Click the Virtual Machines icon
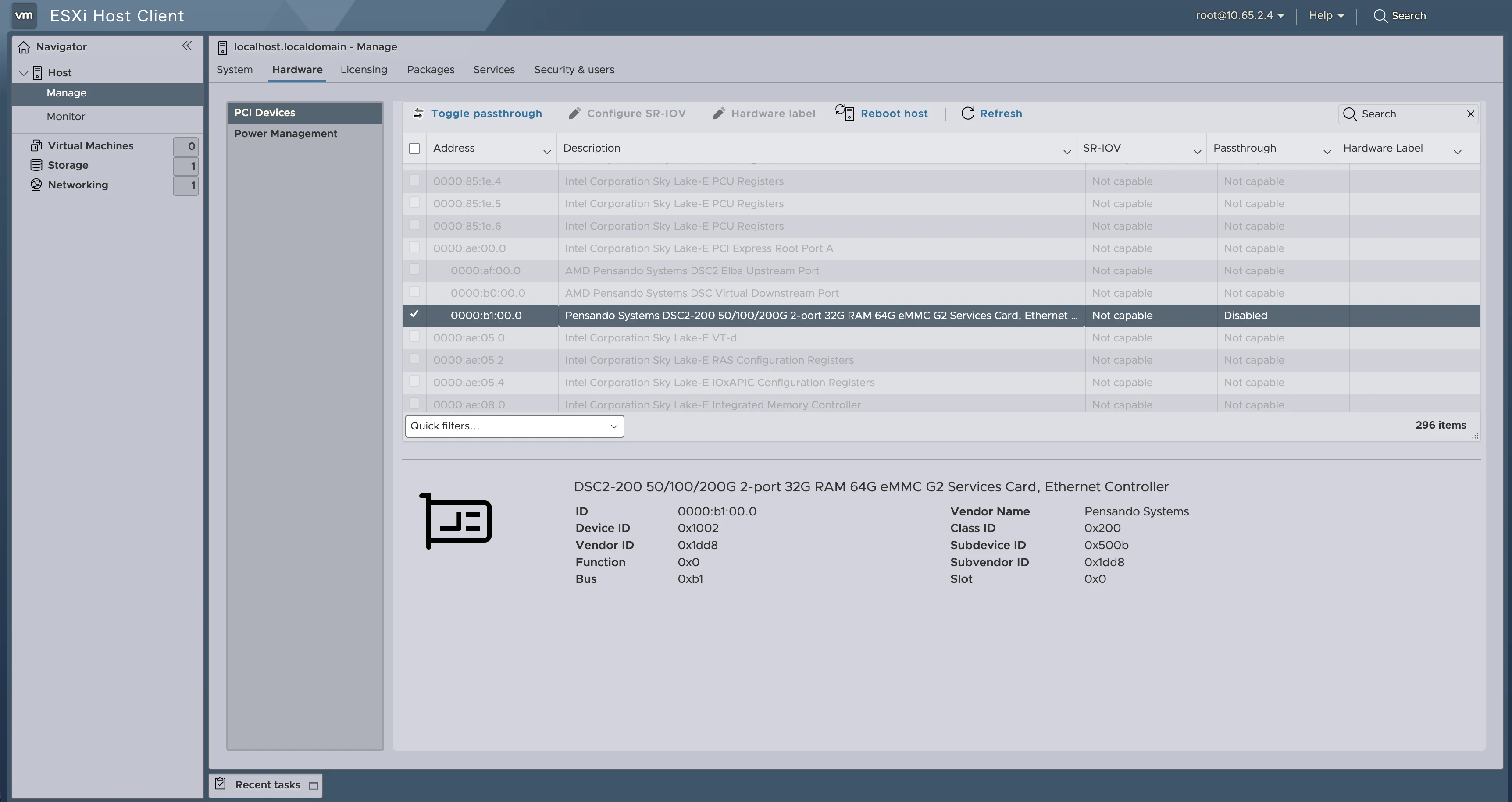This screenshot has height=802, width=1512. click(36, 145)
